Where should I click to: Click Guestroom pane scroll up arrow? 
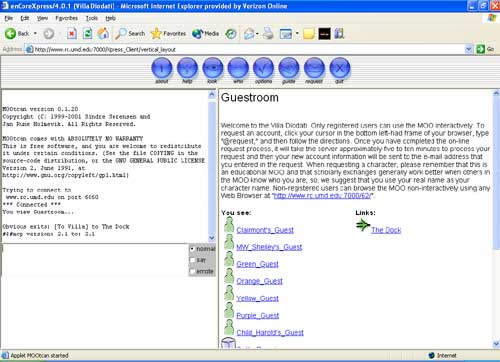(496, 94)
